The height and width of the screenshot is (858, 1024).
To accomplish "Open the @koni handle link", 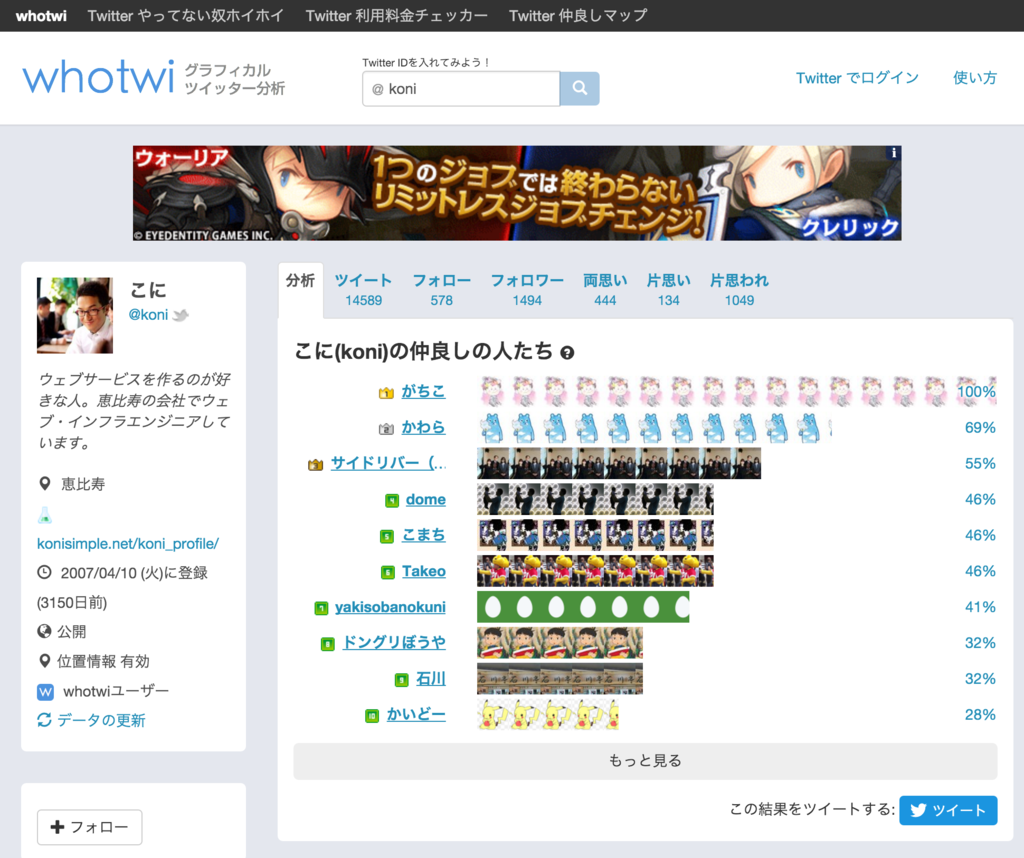I will point(148,315).
